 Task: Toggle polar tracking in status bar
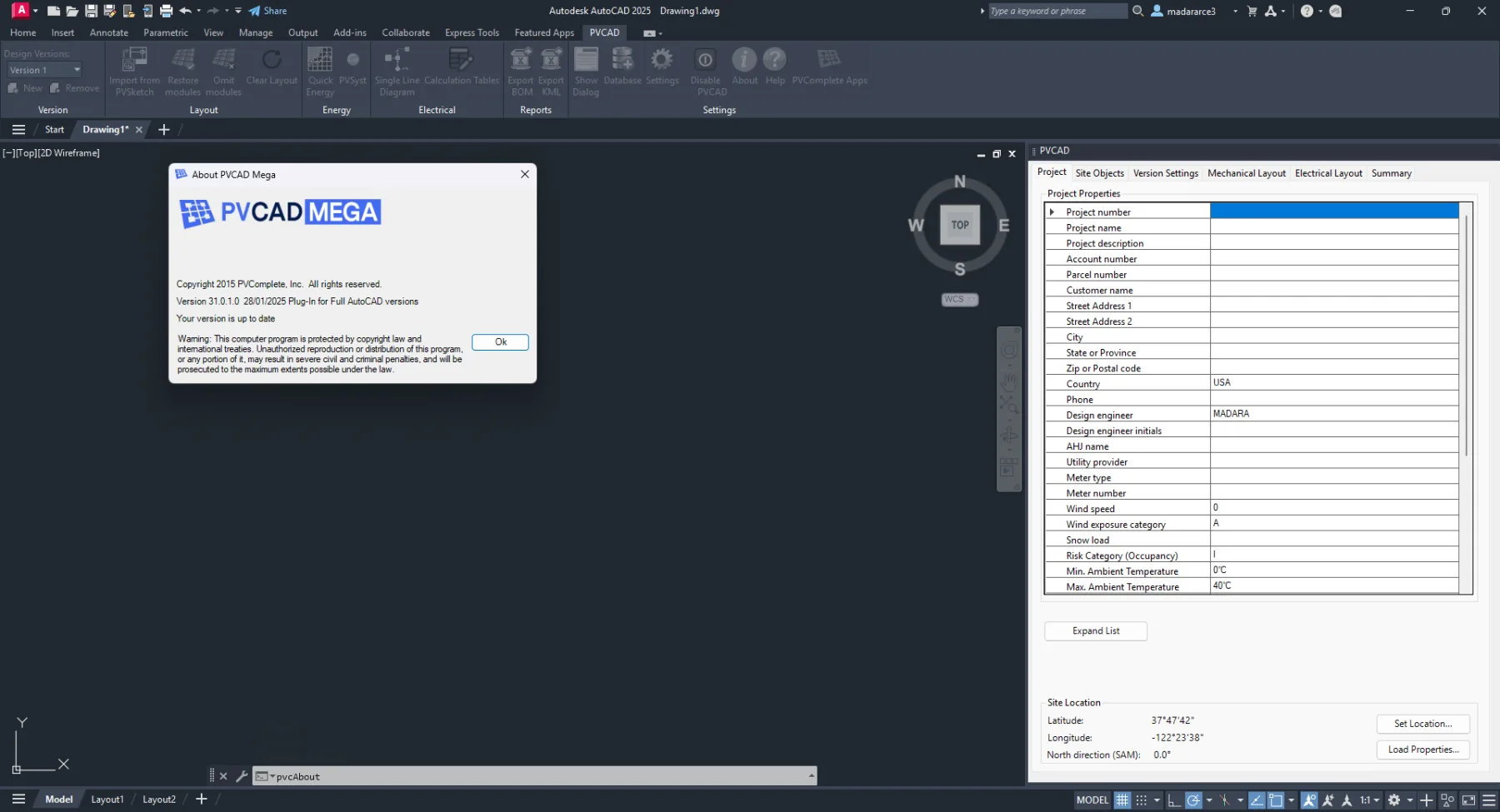click(1193, 800)
